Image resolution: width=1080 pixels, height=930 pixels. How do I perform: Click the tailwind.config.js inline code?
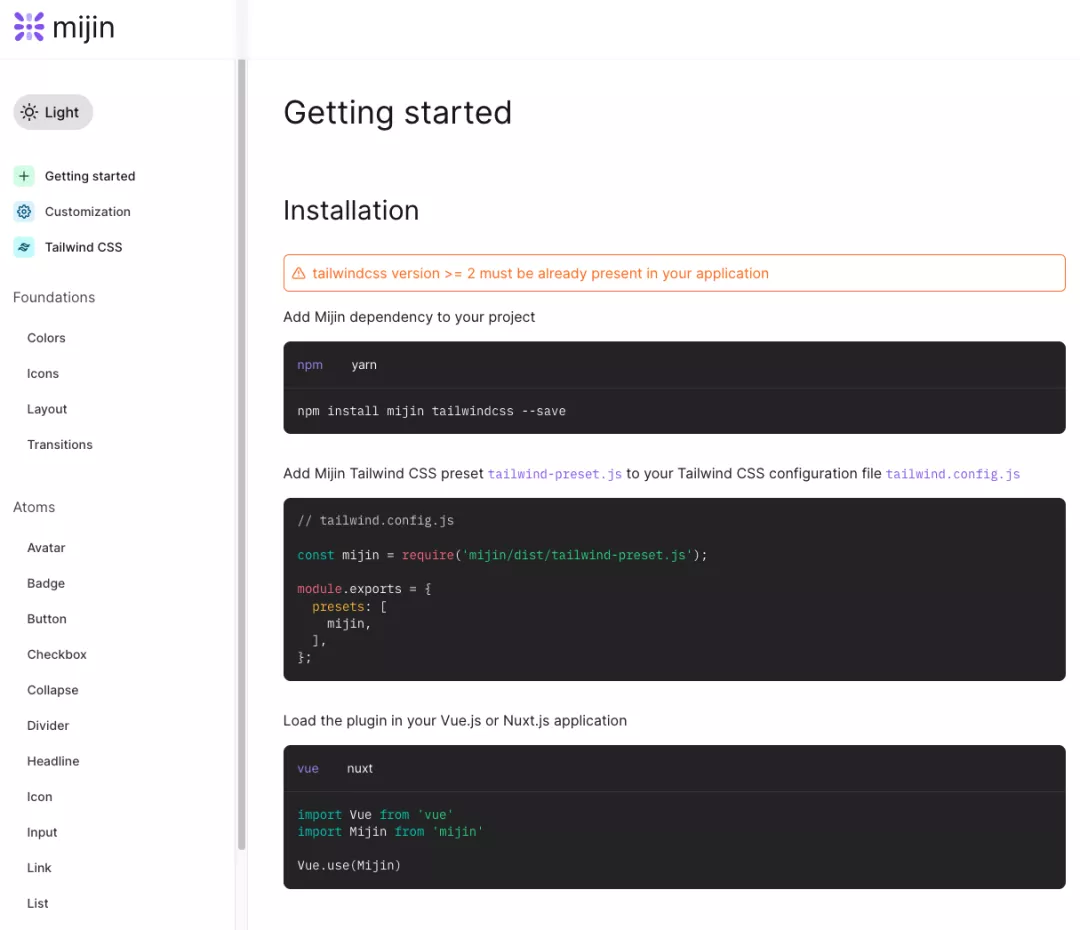pos(953,474)
